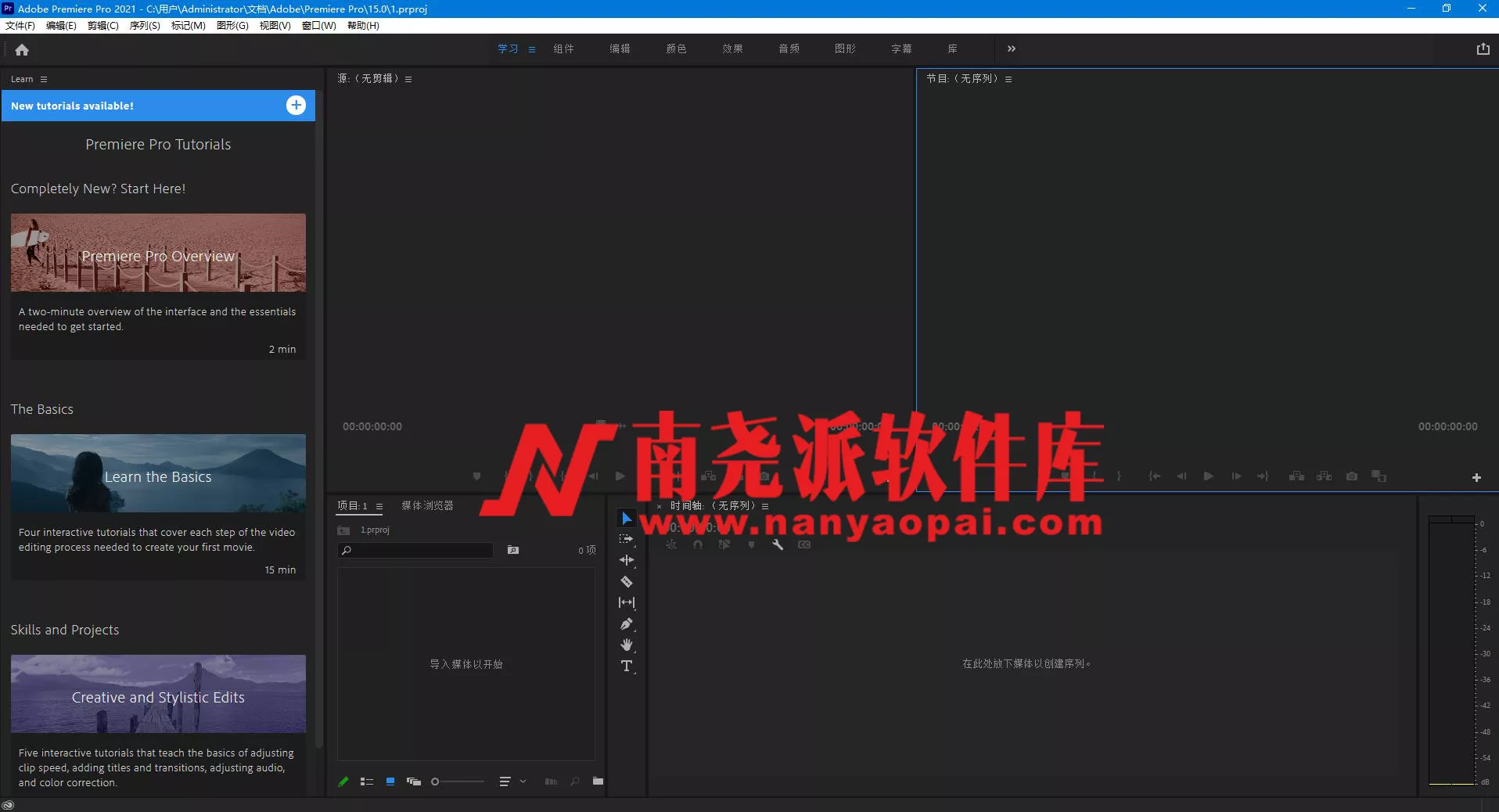
Task: Switch to the 颜色 workspace
Action: pyautogui.click(x=676, y=49)
